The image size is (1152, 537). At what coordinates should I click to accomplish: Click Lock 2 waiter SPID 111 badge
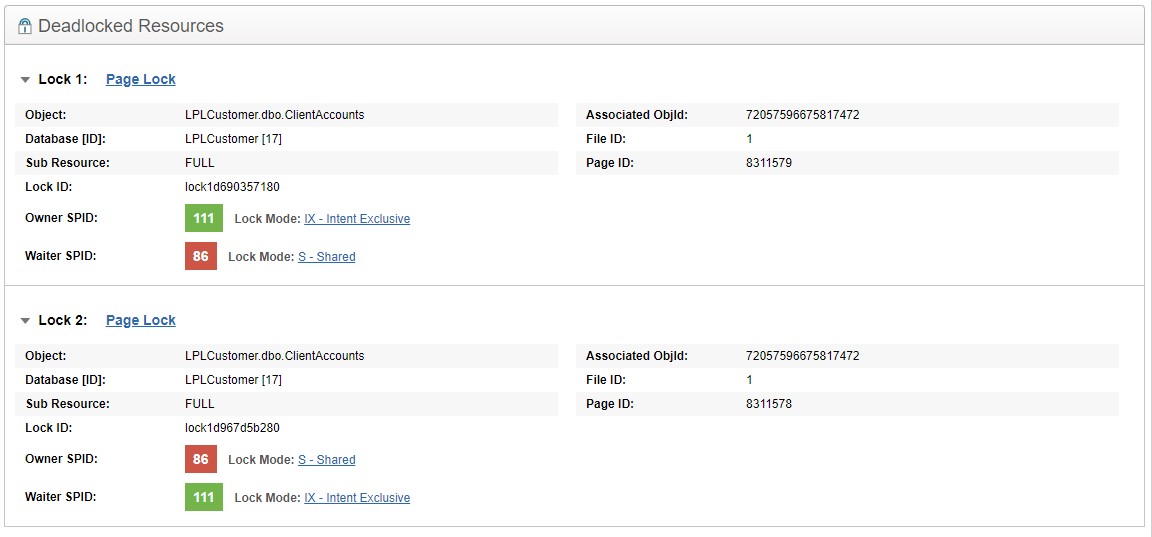coord(204,497)
